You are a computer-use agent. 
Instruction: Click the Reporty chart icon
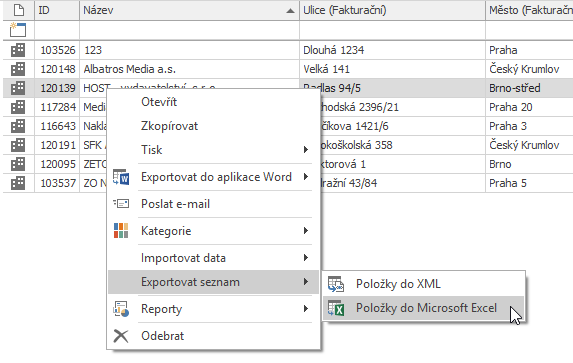pos(121,309)
